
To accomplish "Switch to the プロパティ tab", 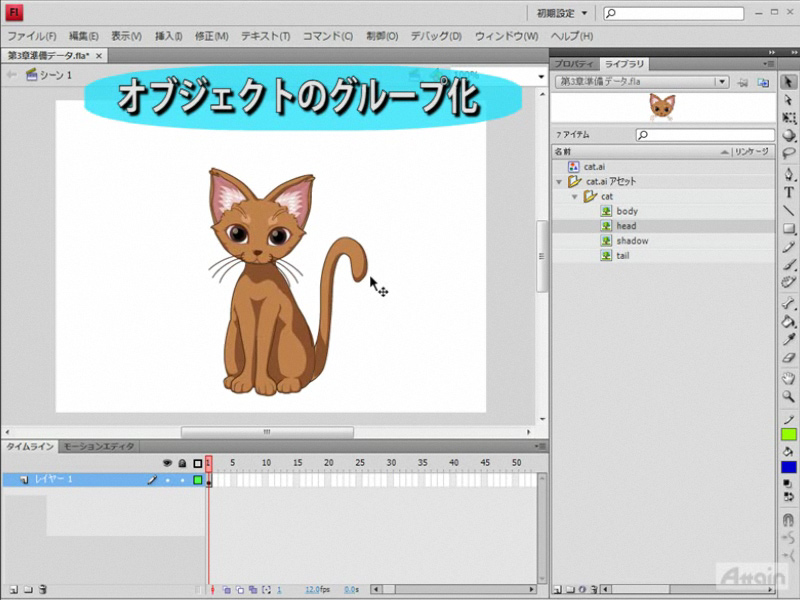I will tap(575, 64).
